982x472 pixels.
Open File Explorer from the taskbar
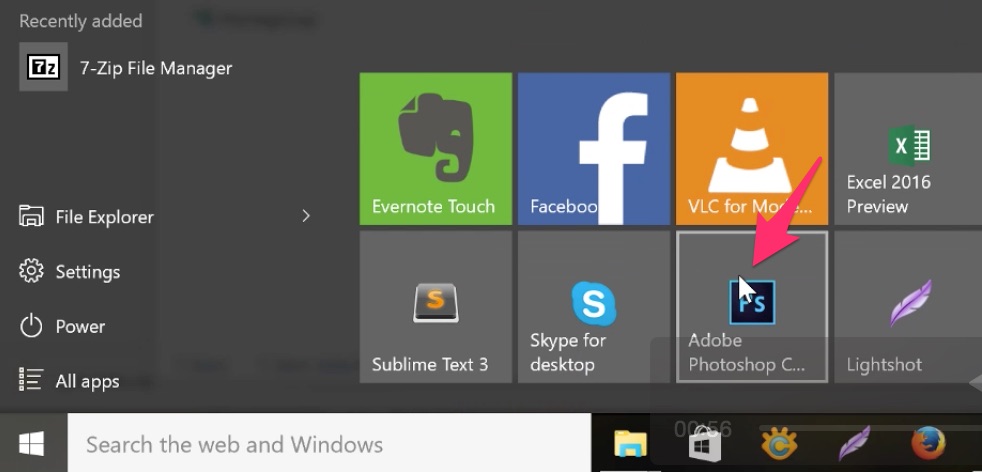630,443
